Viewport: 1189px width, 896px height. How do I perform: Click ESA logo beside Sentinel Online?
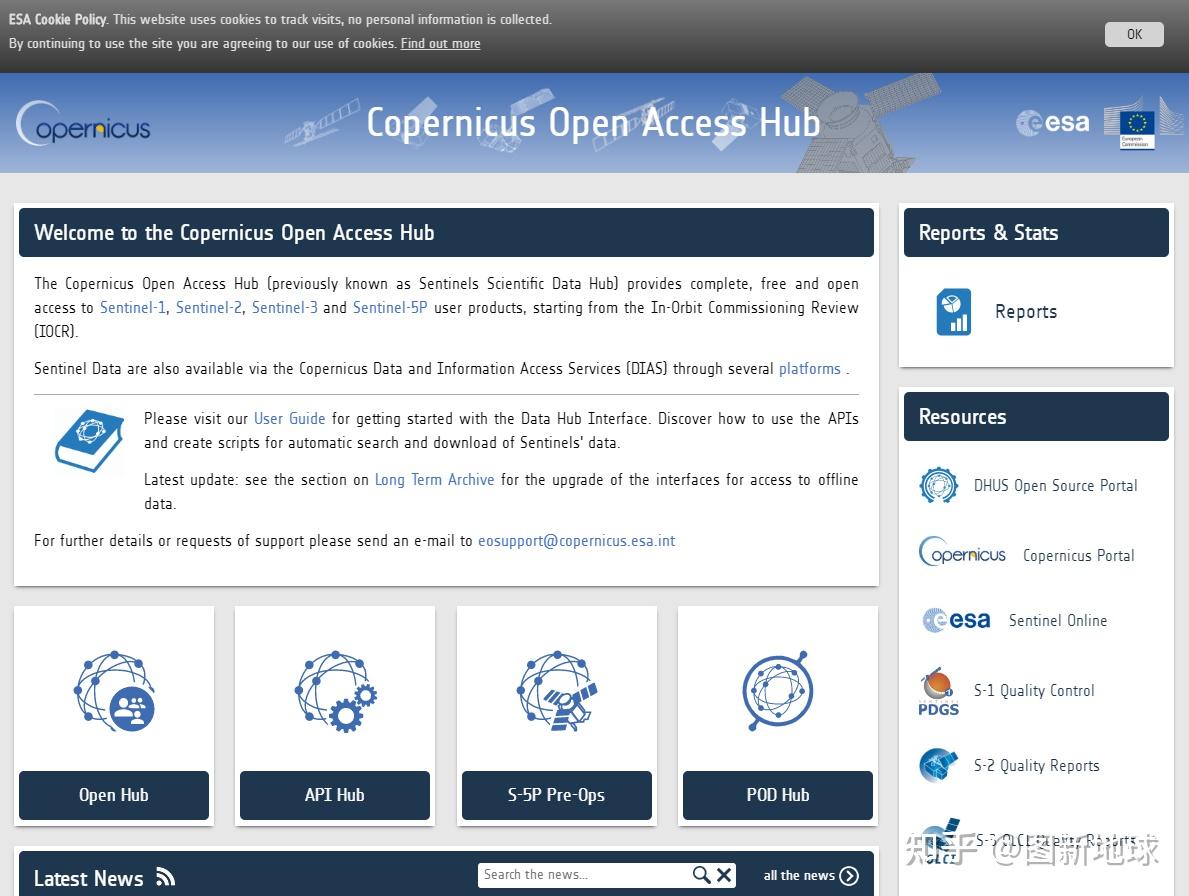point(956,620)
